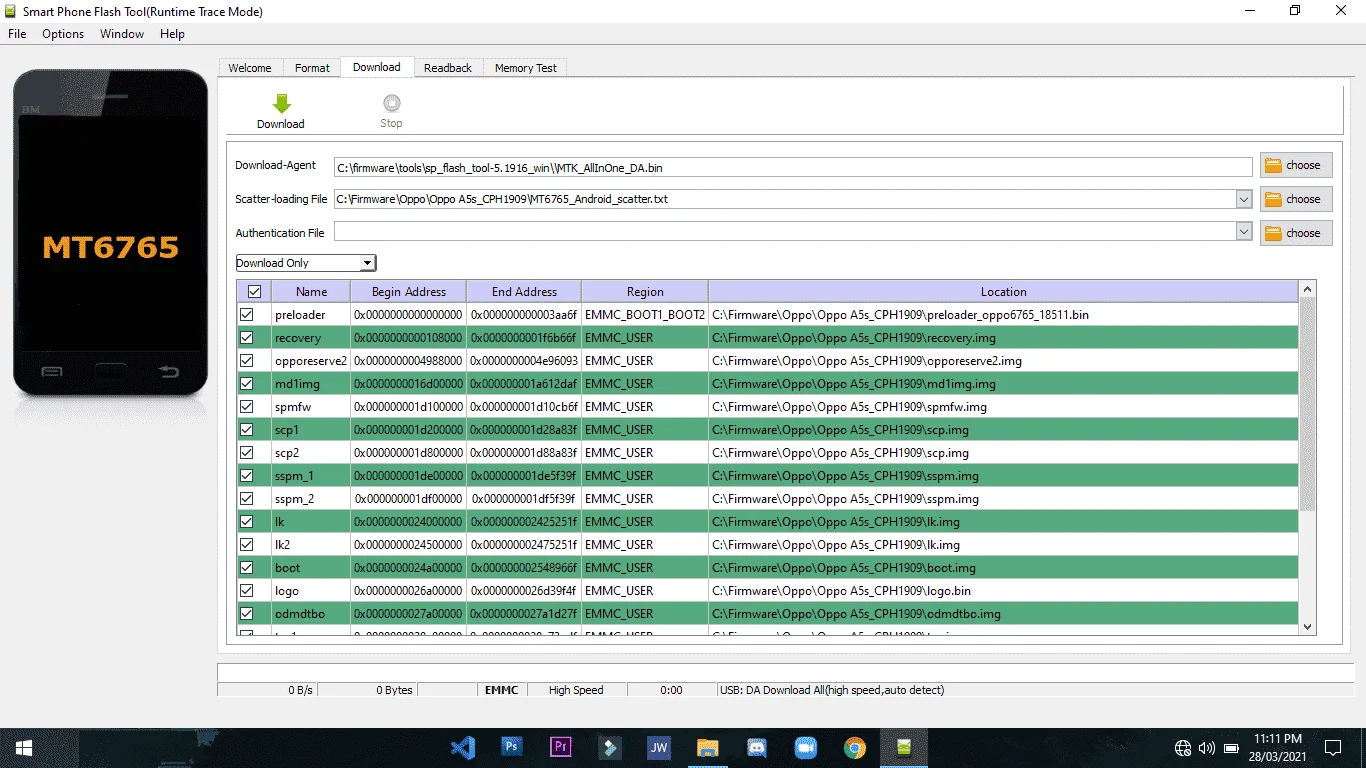The height and width of the screenshot is (768, 1366).
Task: Launch Premiere Pro from the taskbar
Action: point(560,747)
